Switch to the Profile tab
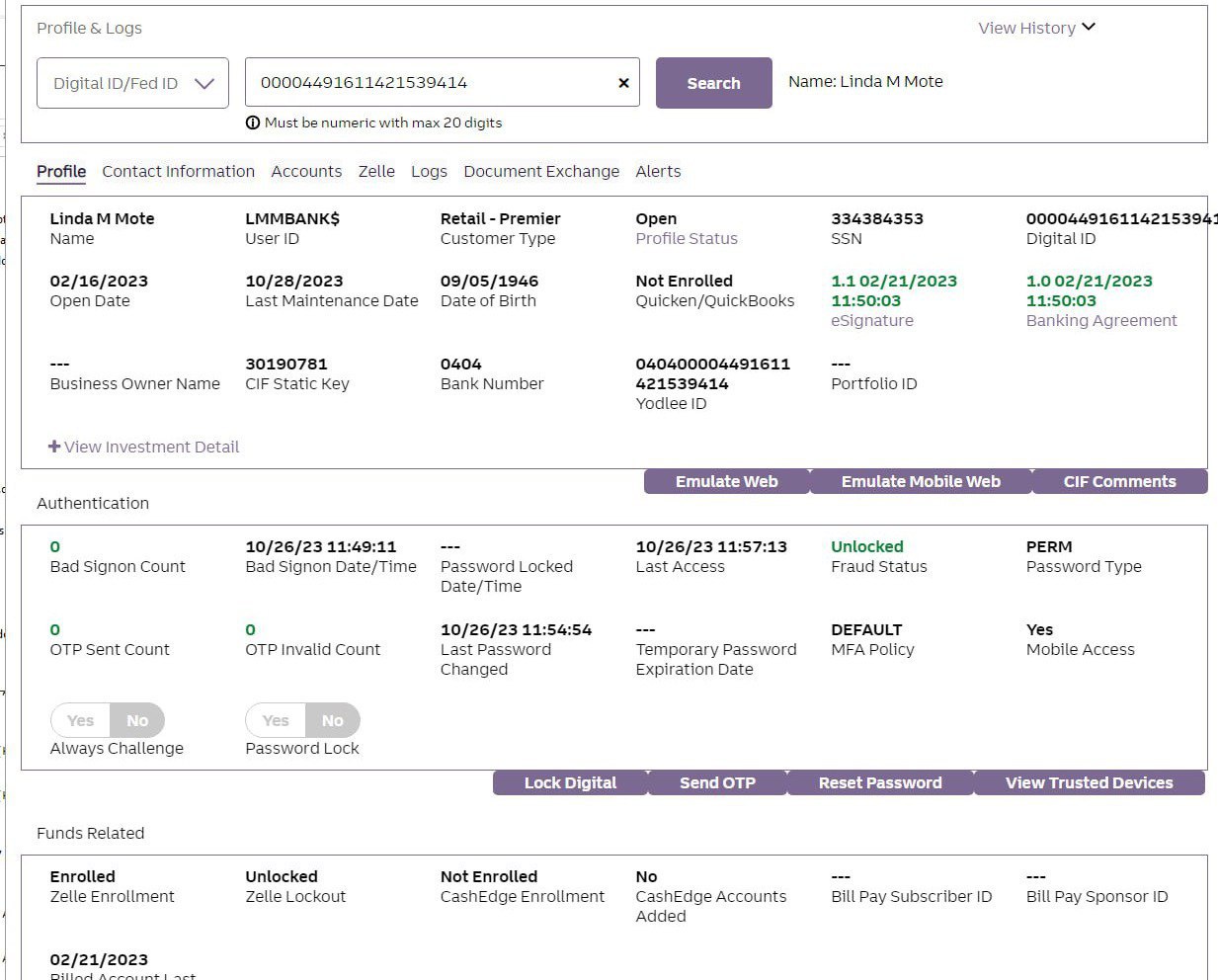Viewport: 1218px width, 980px height. pyautogui.click(x=61, y=171)
